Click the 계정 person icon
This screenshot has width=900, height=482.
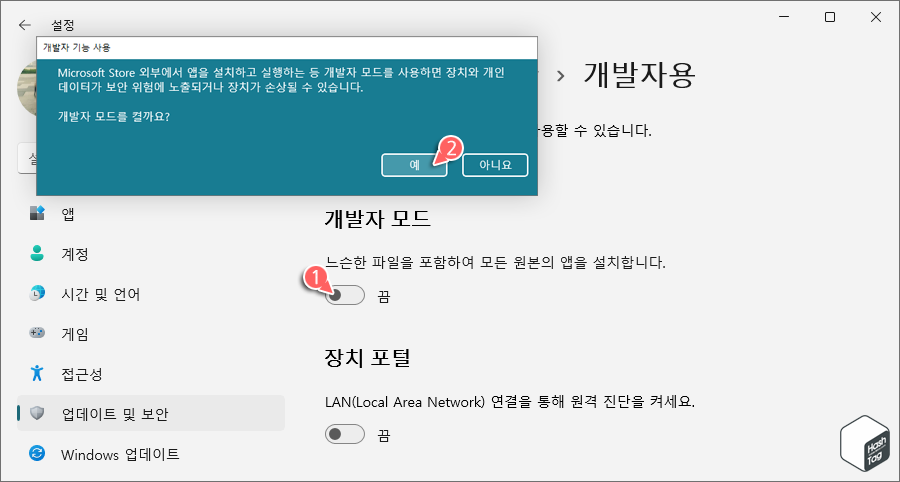(37, 254)
